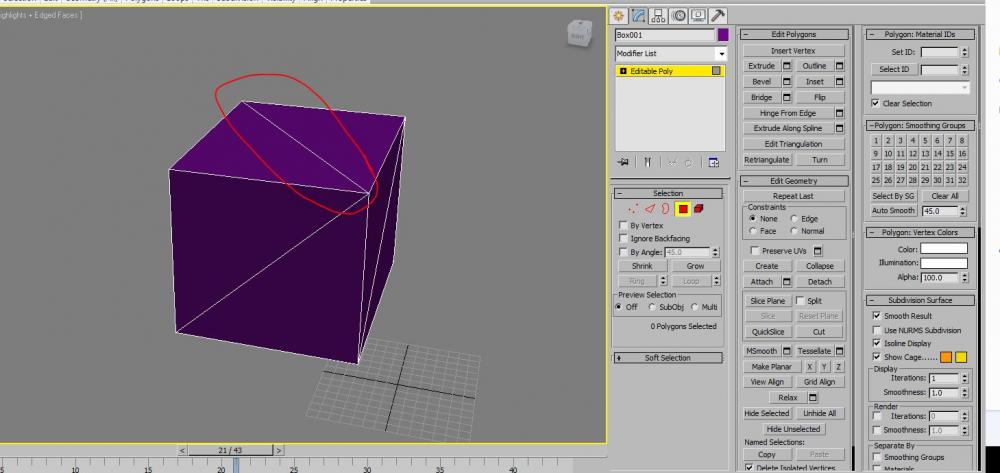Open the Motion panel tab
Image resolution: width=1000 pixels, height=473 pixels.
679,15
